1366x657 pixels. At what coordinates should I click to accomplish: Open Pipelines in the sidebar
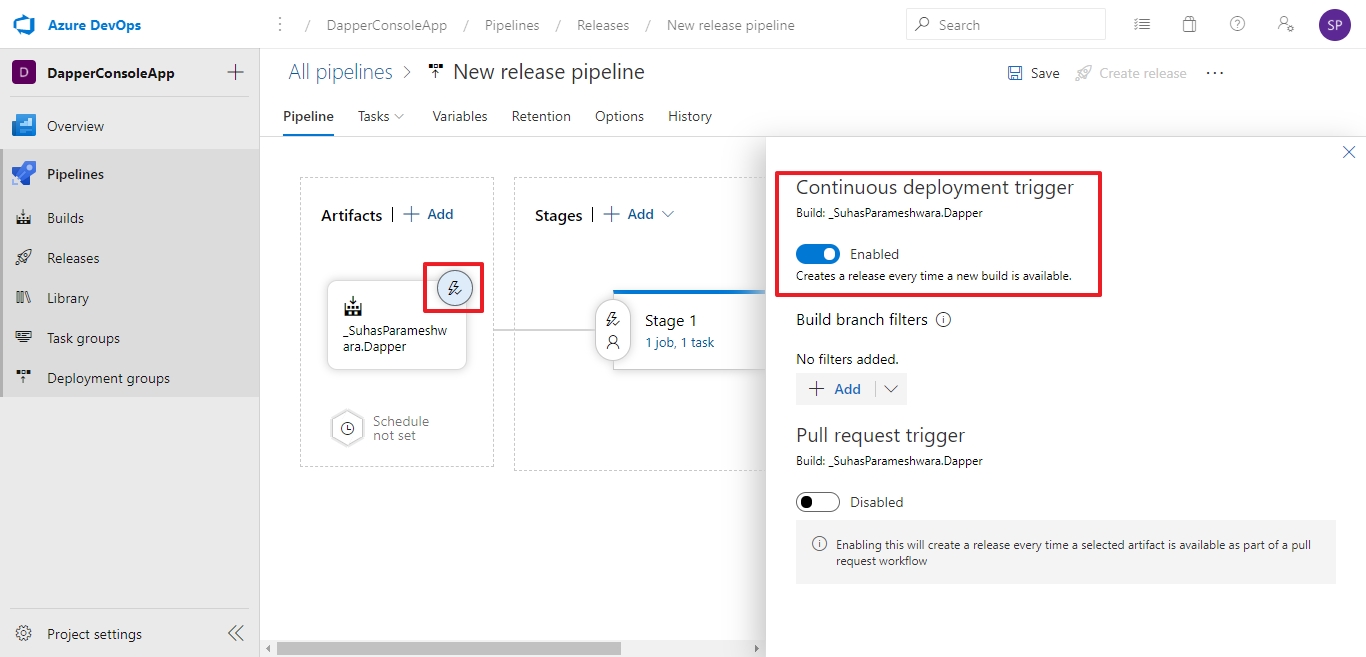[130, 174]
